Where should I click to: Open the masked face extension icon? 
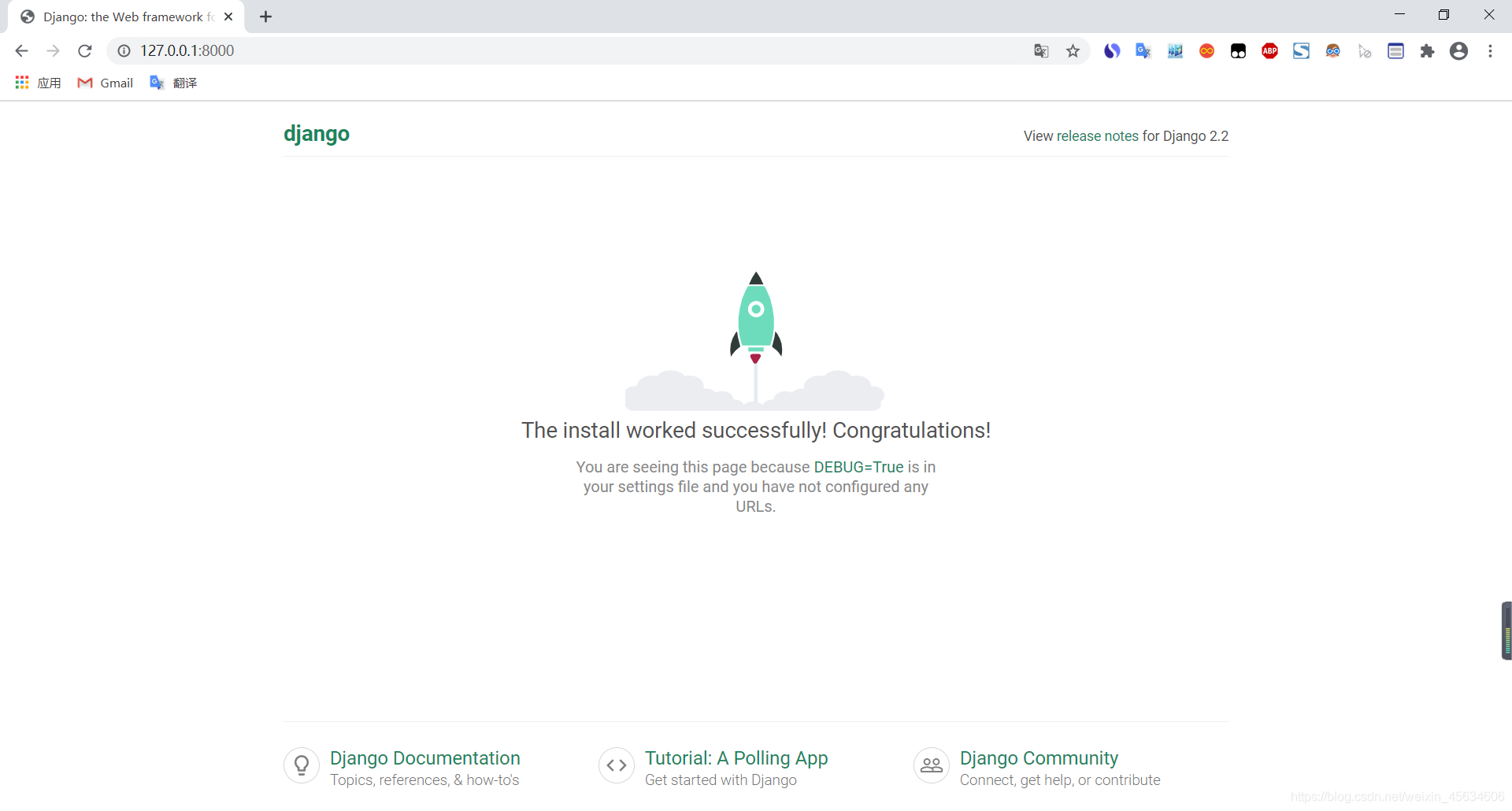click(1332, 51)
